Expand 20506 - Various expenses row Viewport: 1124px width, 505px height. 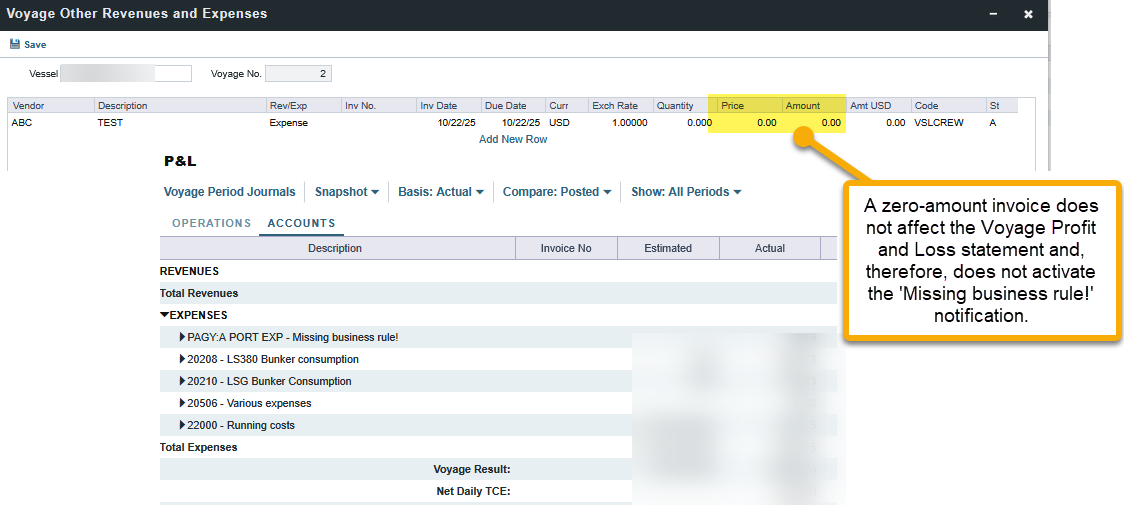(182, 403)
